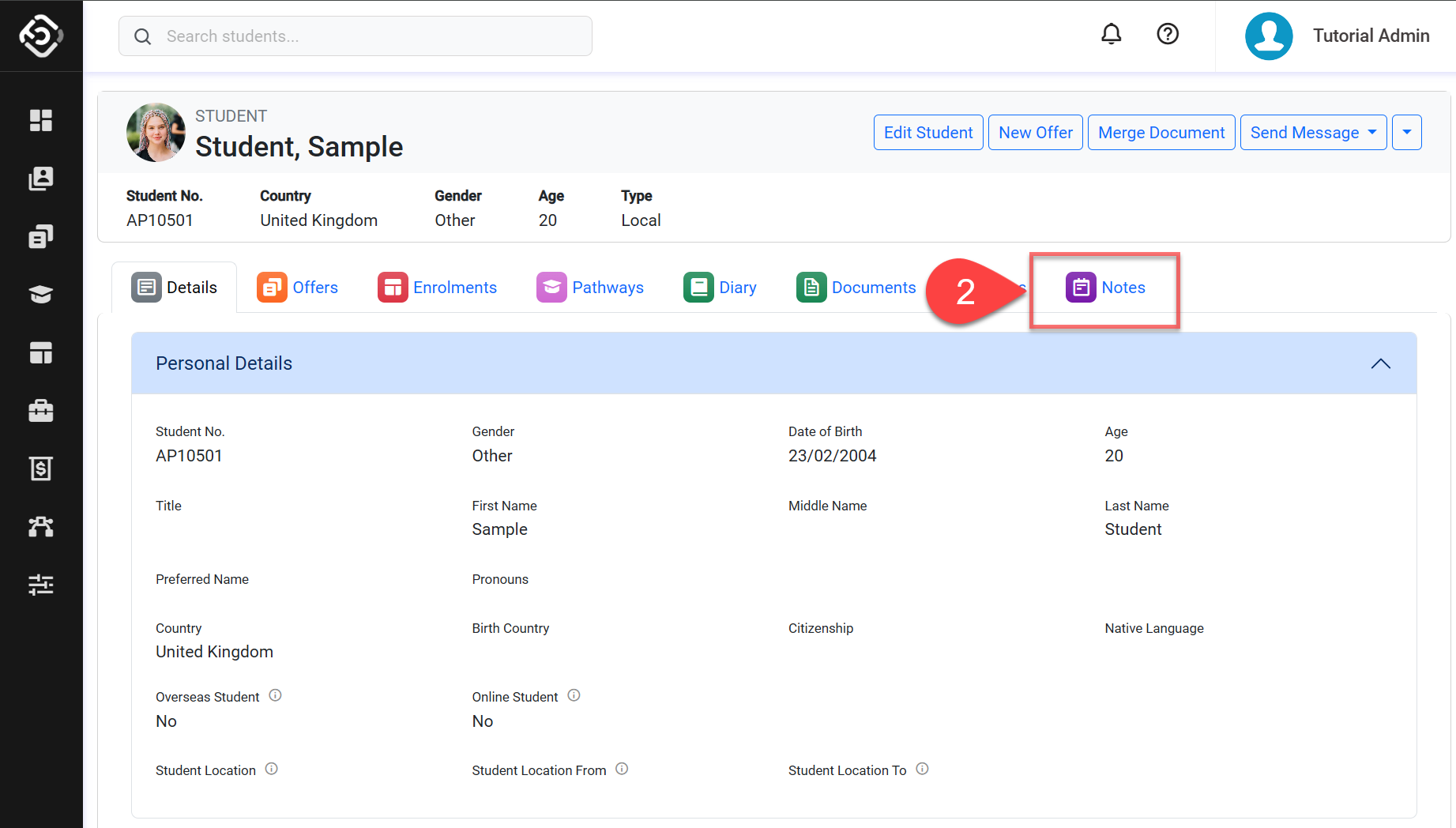Open the help question mark icon
The height and width of the screenshot is (828, 1456).
tap(1167, 34)
